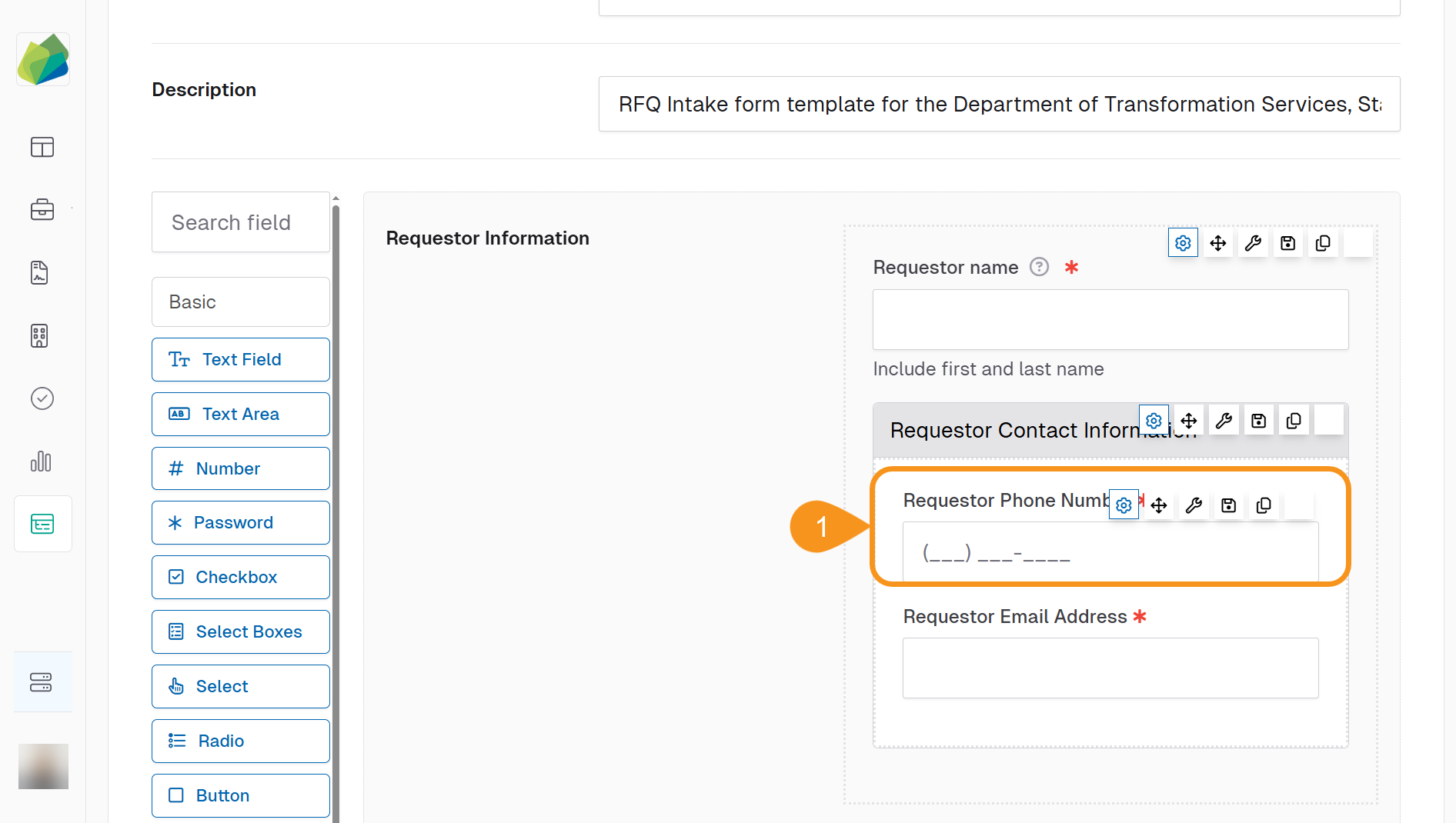Viewport: 1456px width, 823px height.
Task: Click the Requestor Phone Number input
Action: 1110,554
